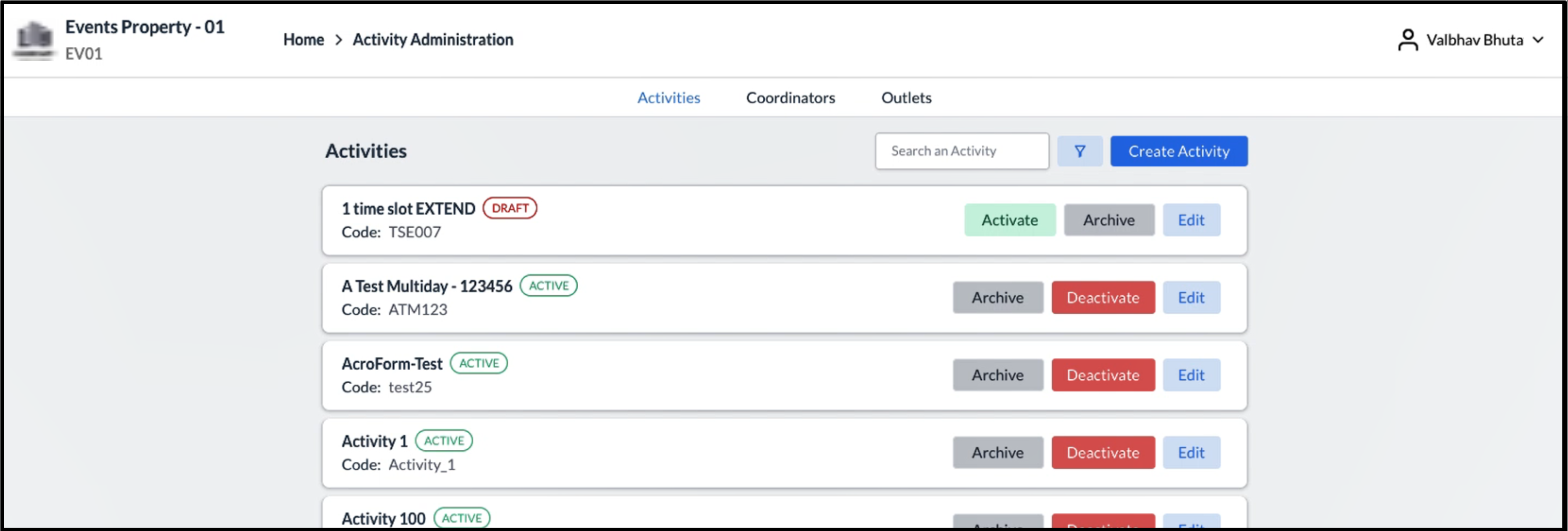1568x531 pixels.
Task: Click the user profile icon near Valbhav Bhuta
Action: 1408,39
